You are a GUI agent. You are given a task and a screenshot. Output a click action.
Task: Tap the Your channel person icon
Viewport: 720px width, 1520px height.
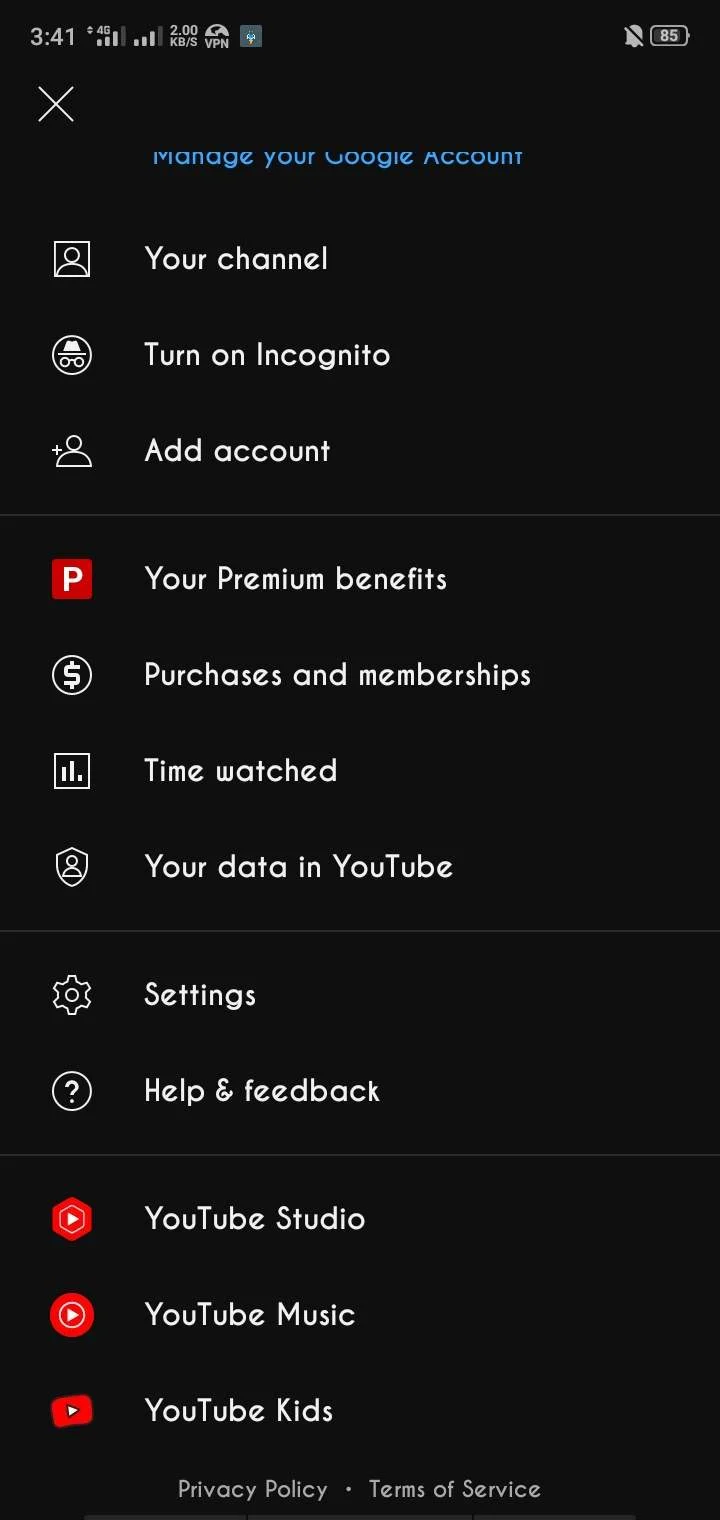tap(72, 259)
